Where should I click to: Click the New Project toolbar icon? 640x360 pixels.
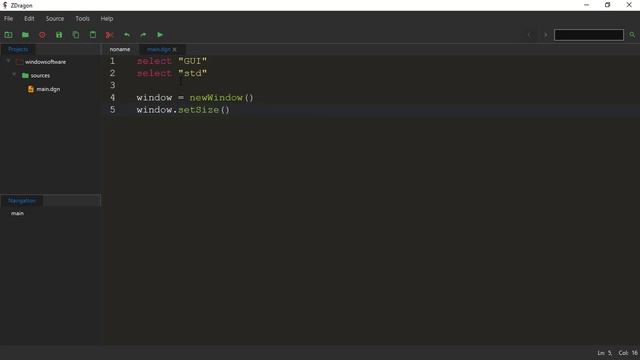pos(8,35)
